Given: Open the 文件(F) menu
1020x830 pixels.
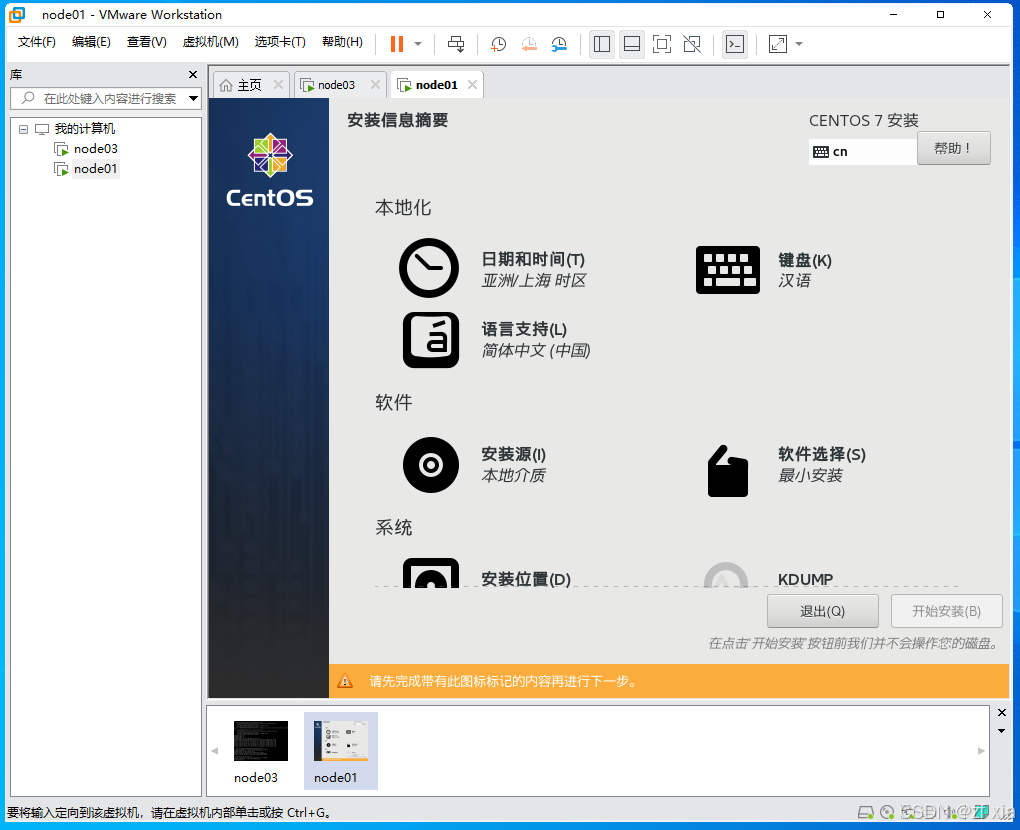Looking at the screenshot, I should 36,42.
